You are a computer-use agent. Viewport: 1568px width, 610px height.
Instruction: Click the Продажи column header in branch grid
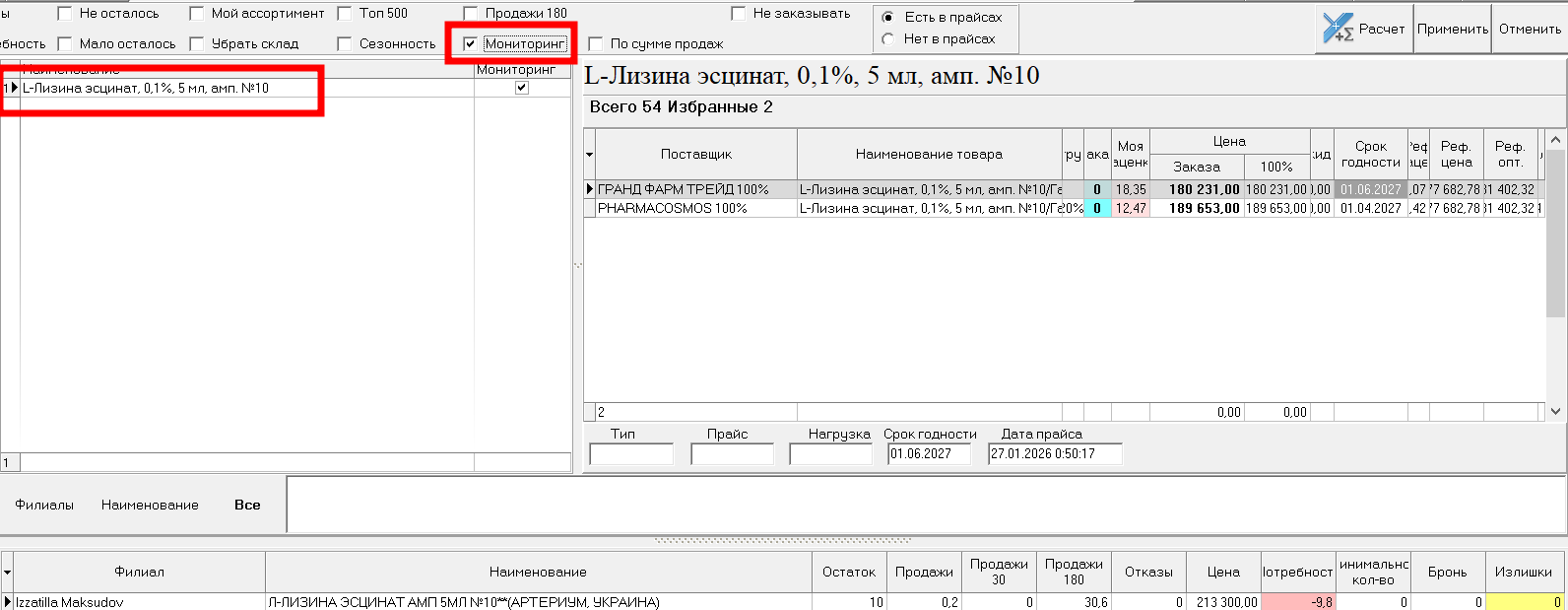click(924, 573)
